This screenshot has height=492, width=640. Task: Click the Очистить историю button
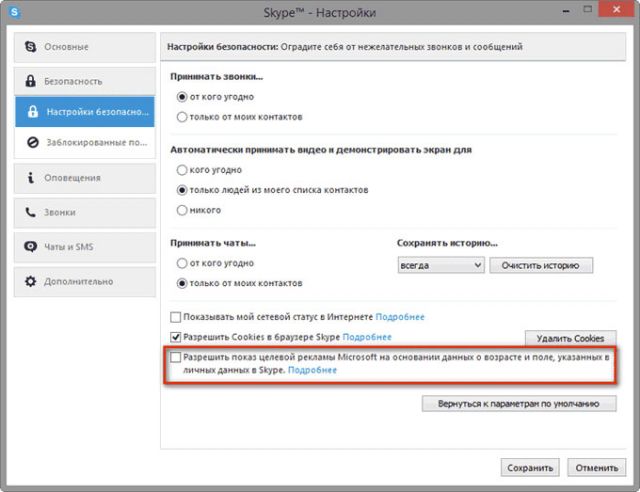[546, 265]
